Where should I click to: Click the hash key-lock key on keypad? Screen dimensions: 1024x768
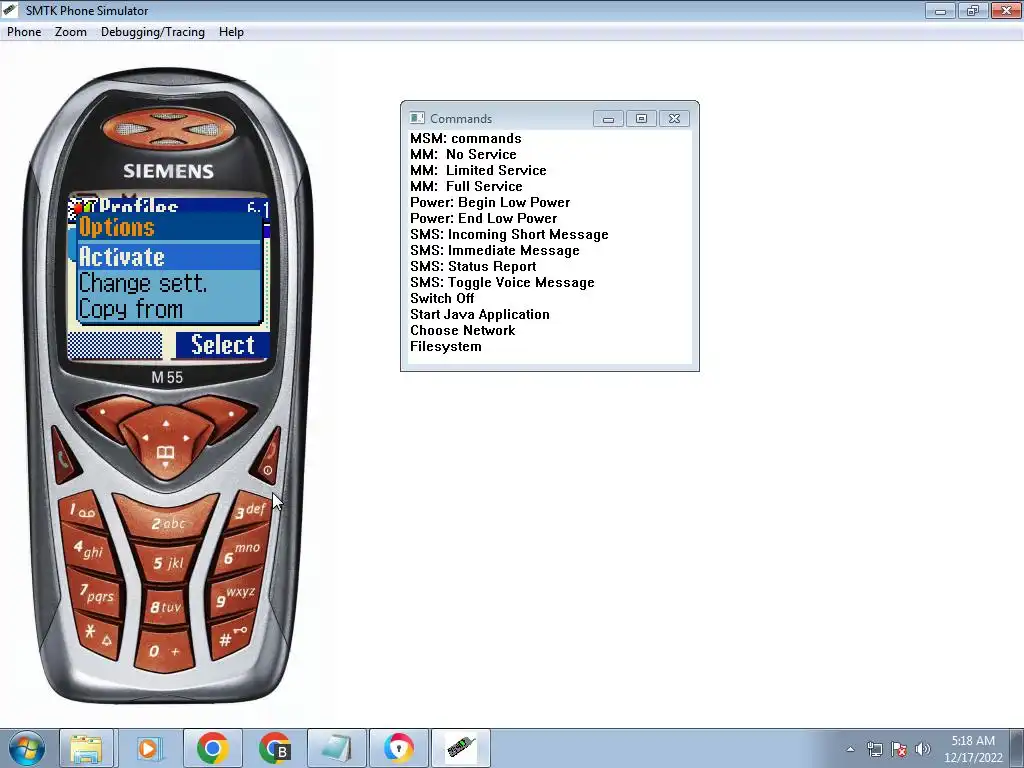(x=231, y=636)
